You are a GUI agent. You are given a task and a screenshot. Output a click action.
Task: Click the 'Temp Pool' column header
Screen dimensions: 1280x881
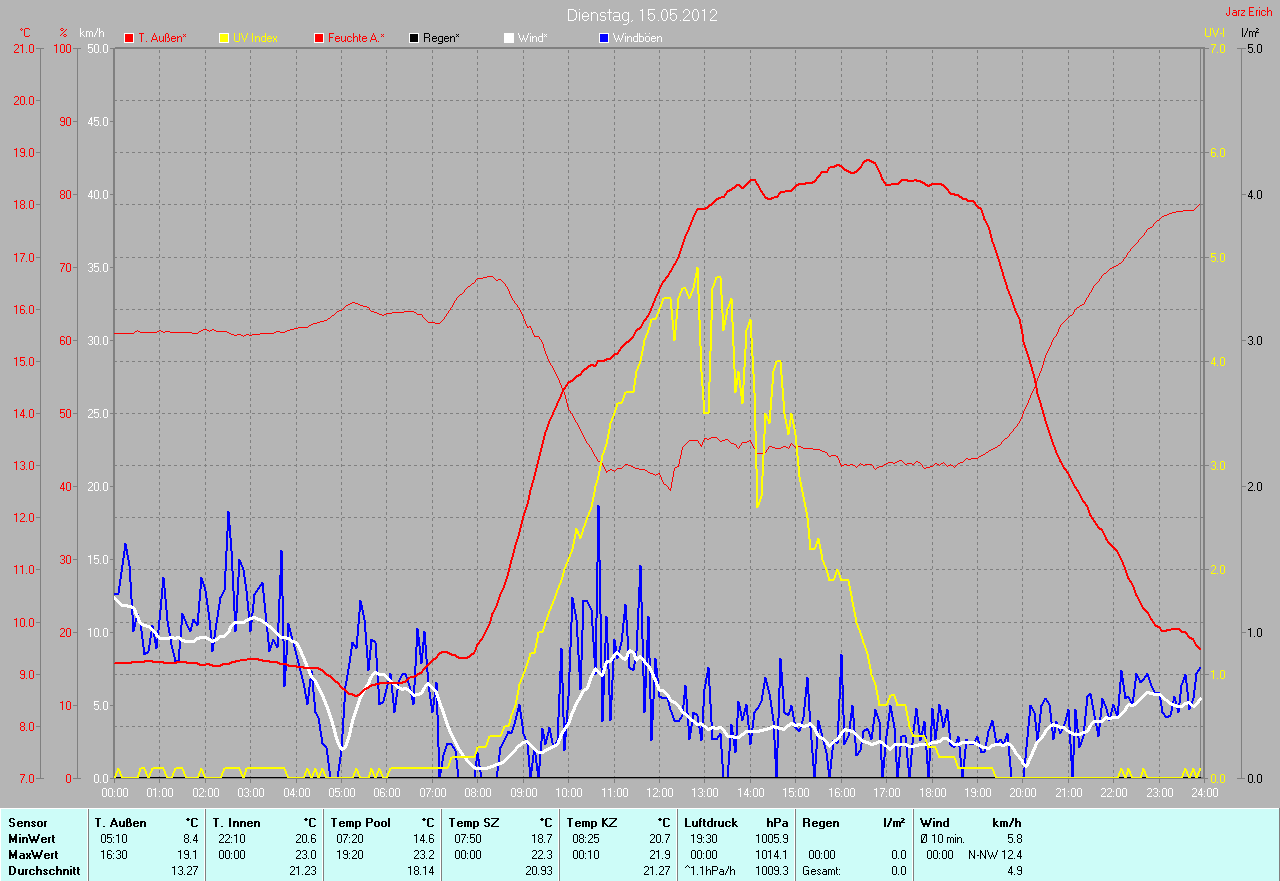[x=360, y=823]
